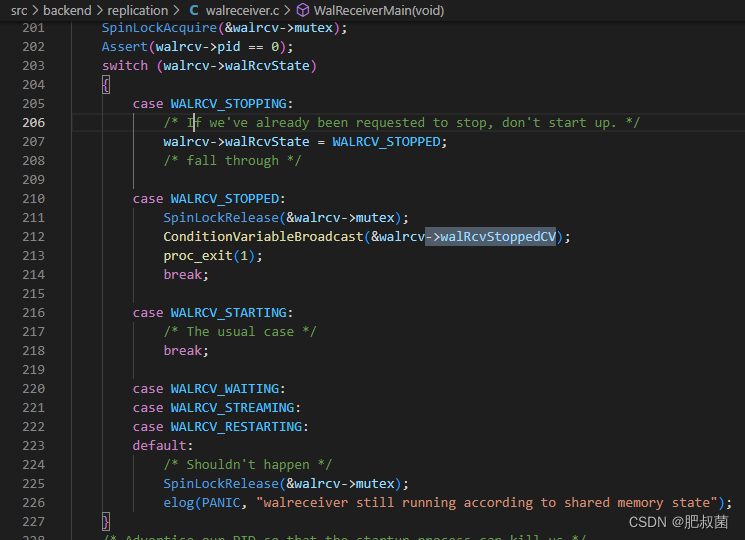Click "Shouldn't happen" comment
Screen dimensions: 745x540
pyautogui.click(x=248, y=465)
